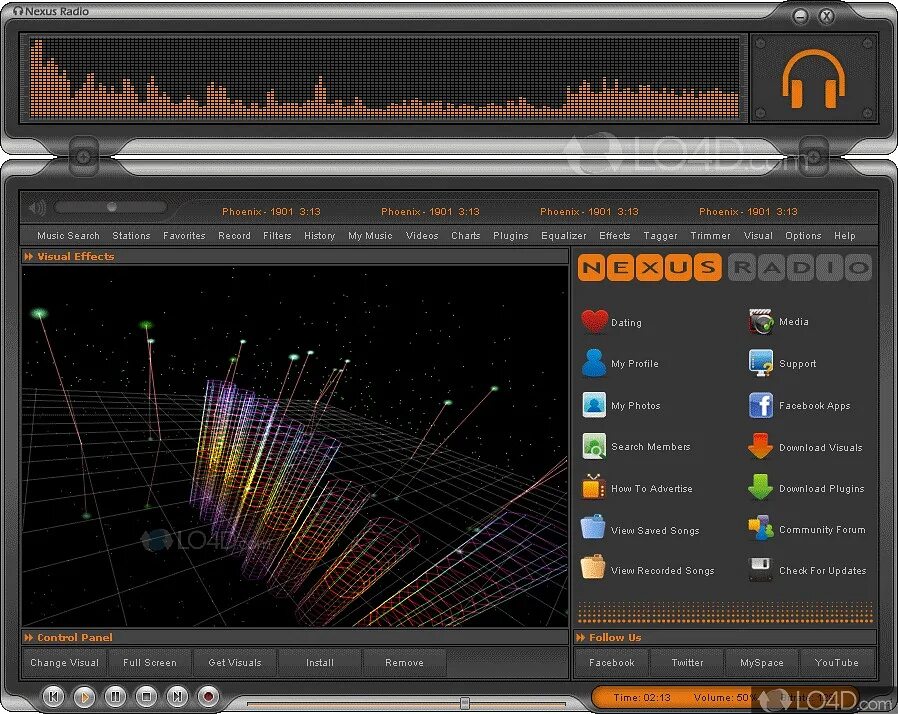Adjust the volume slider near speaker

(x=111, y=207)
